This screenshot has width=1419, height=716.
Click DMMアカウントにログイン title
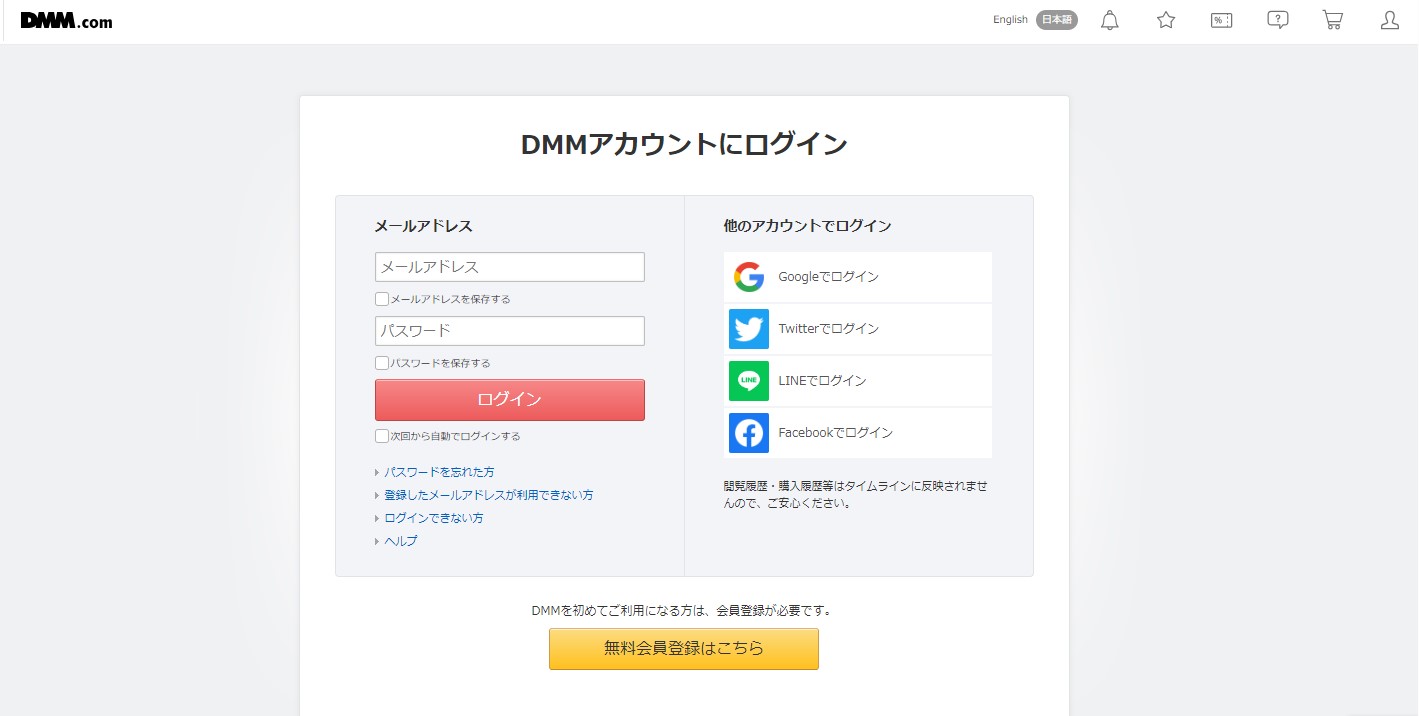tap(684, 144)
